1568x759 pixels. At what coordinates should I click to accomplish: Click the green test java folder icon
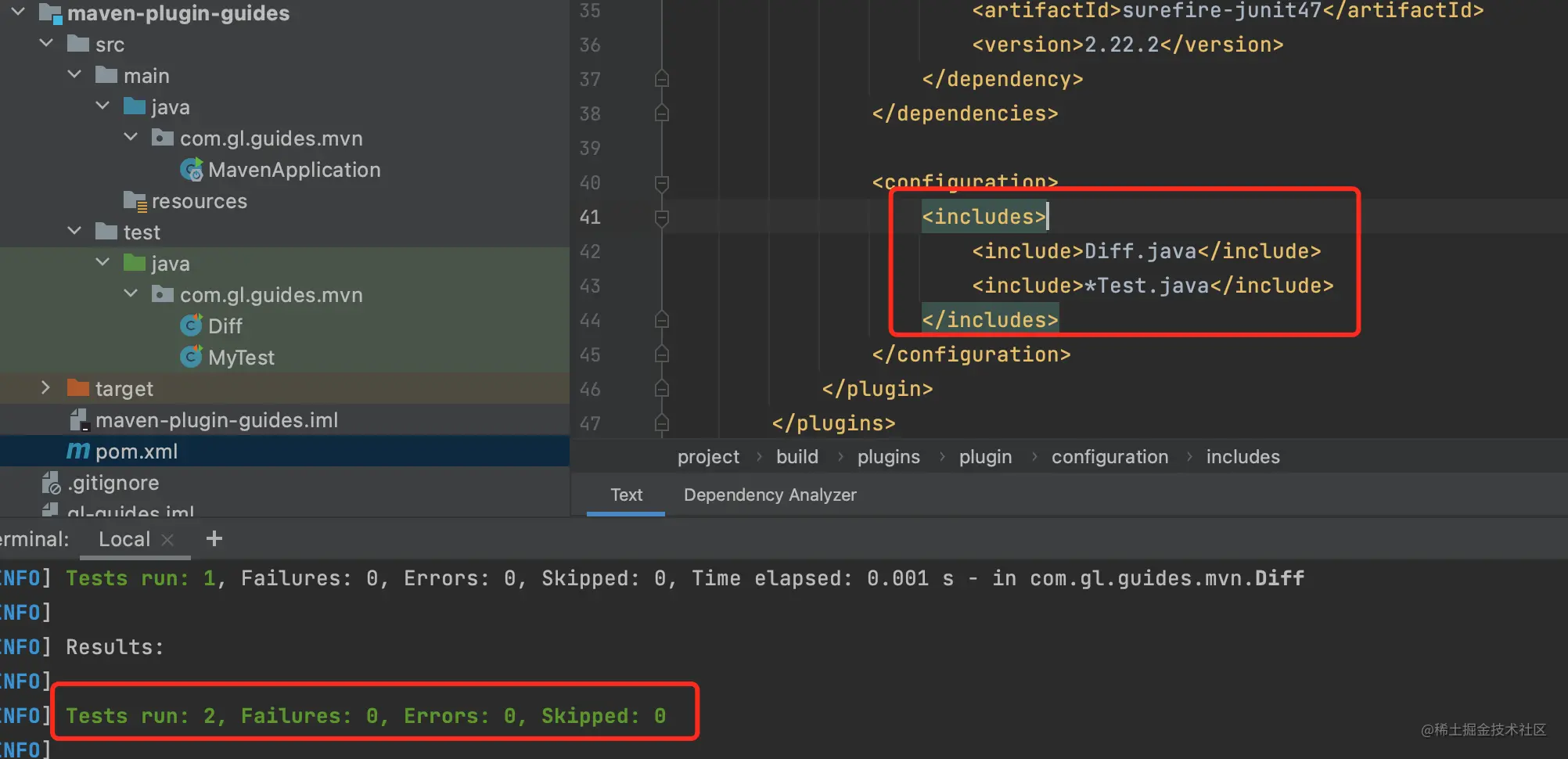point(135,262)
